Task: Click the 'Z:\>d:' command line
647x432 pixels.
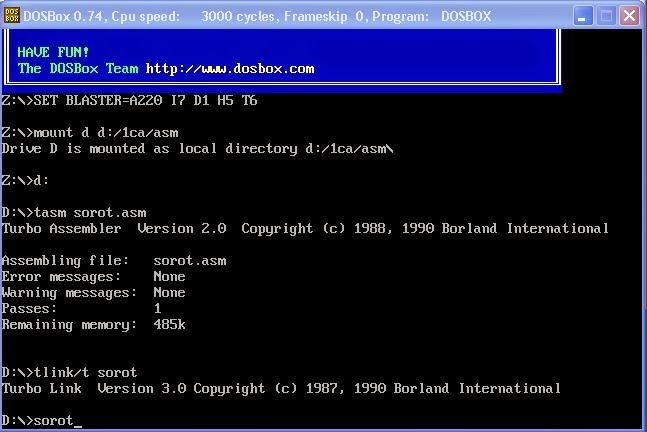Action: [x=25, y=180]
